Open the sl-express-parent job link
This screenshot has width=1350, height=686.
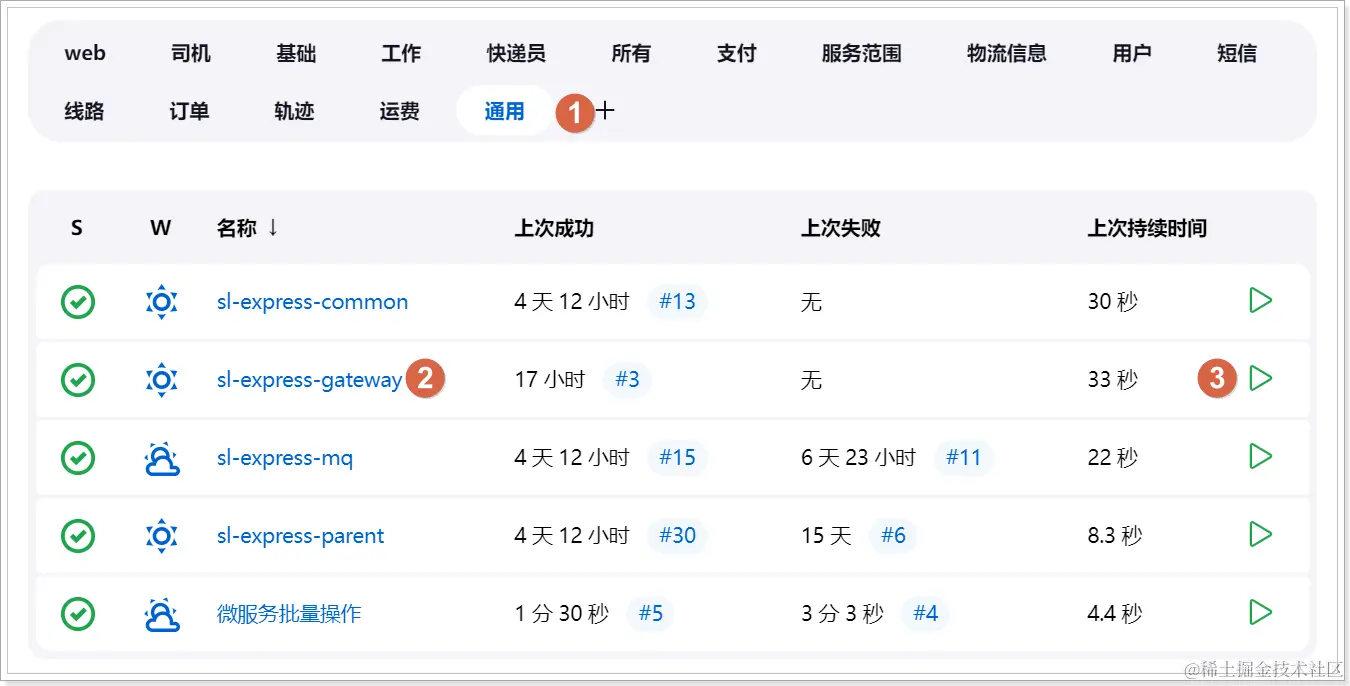[300, 535]
